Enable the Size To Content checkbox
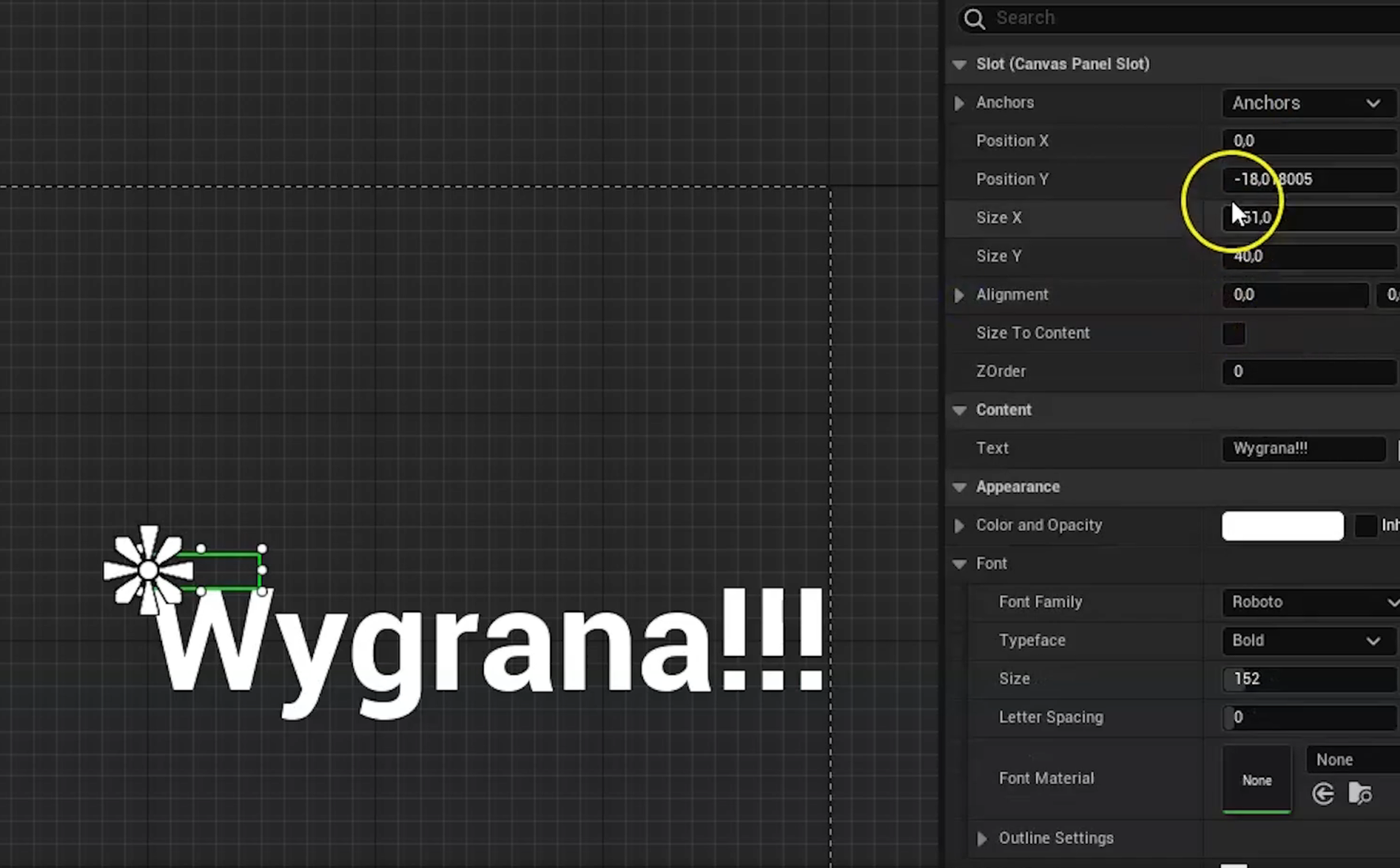The height and width of the screenshot is (868, 1400). (1233, 334)
